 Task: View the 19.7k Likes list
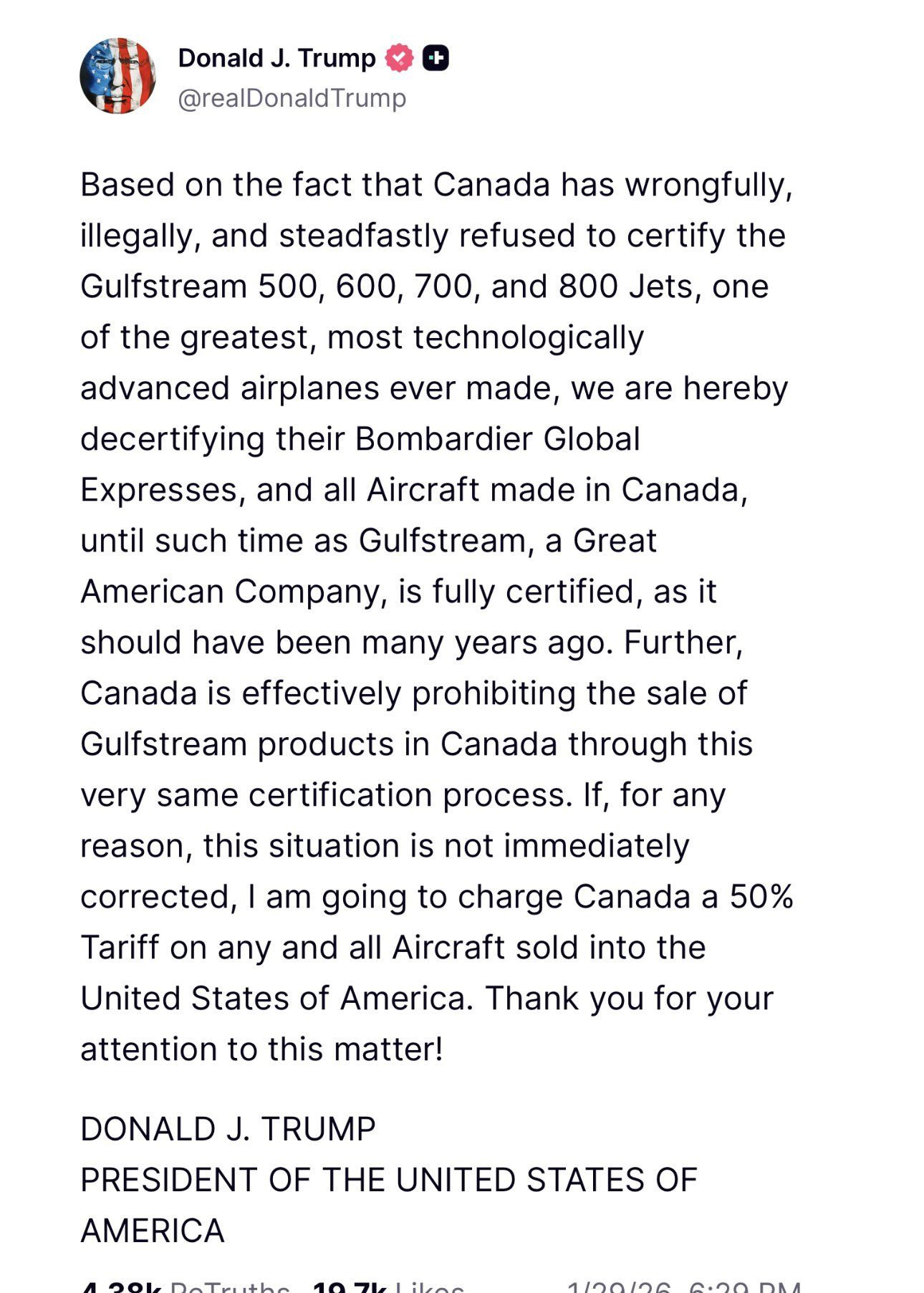coord(389,1287)
